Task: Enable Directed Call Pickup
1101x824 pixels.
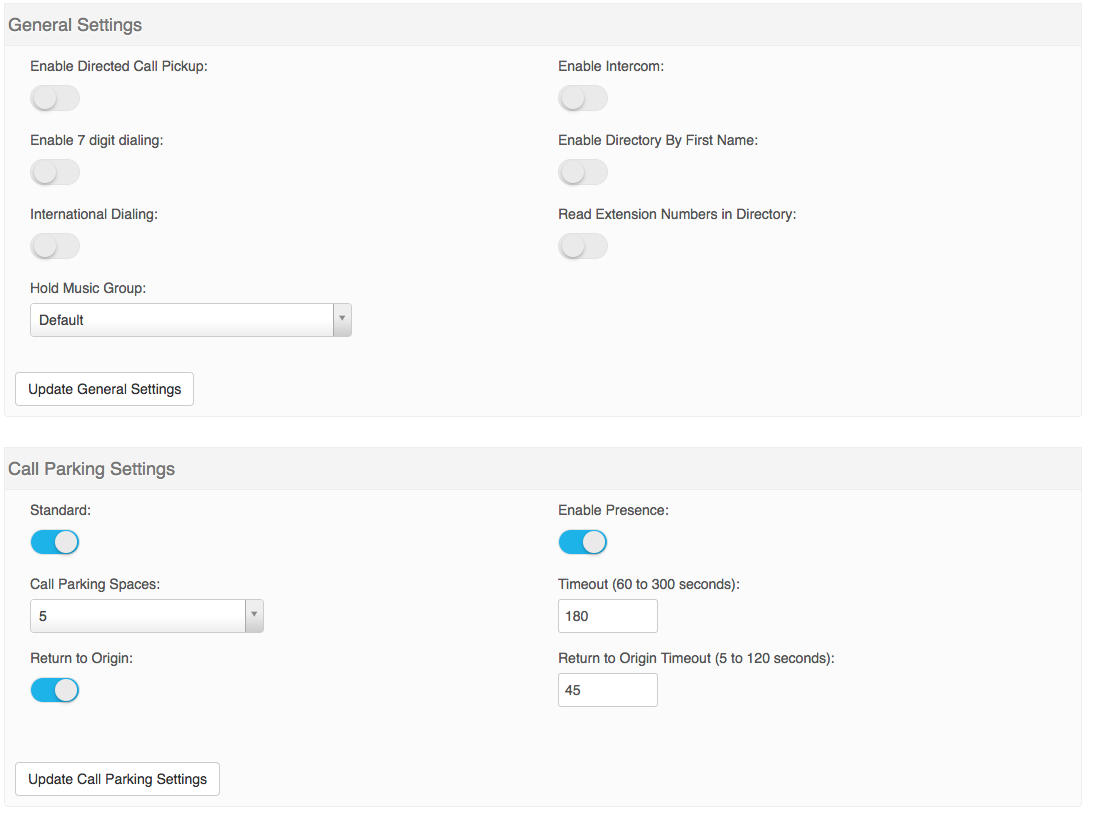Action: pyautogui.click(x=54, y=97)
